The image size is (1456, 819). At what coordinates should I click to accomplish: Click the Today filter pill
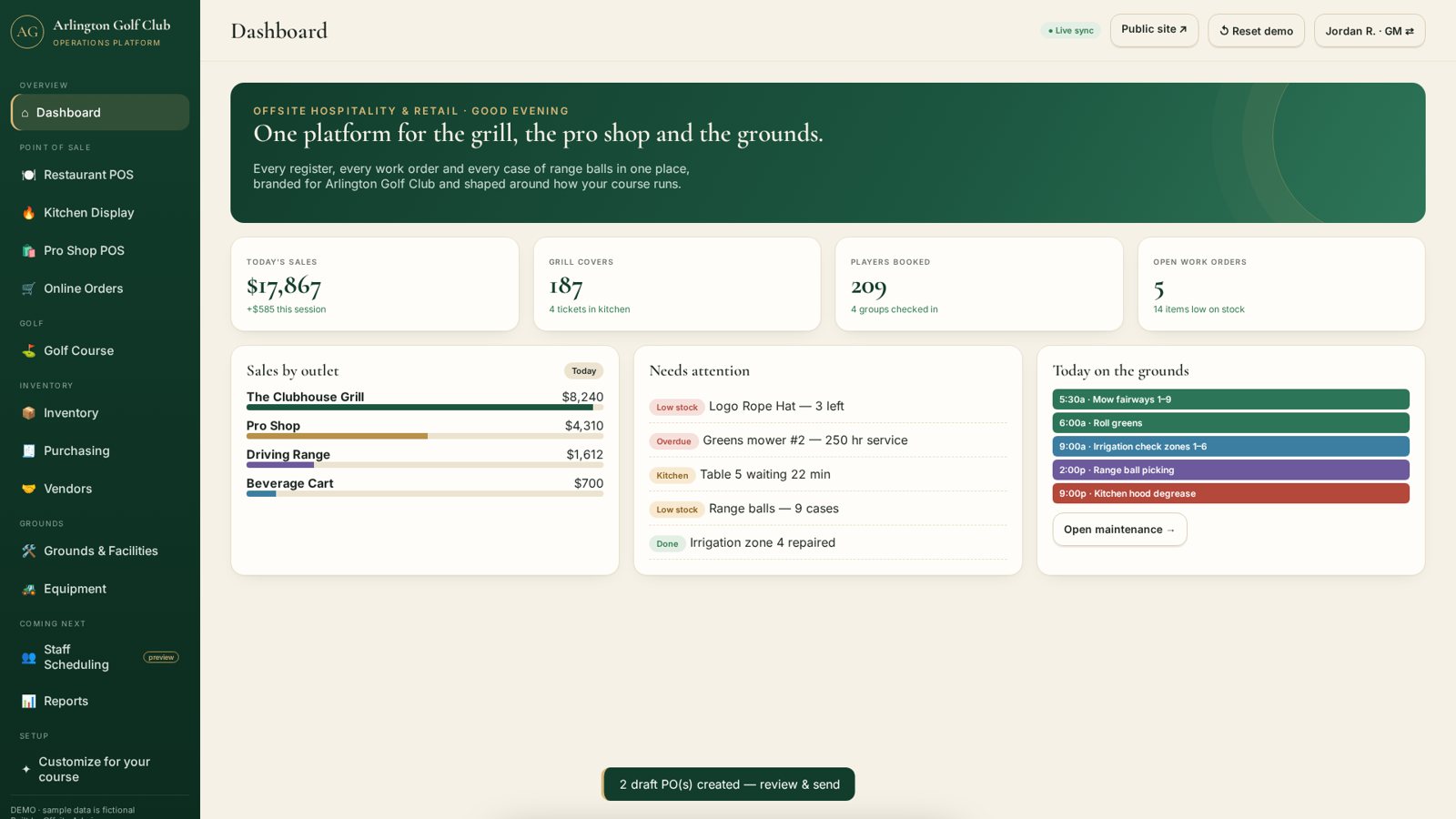click(x=583, y=371)
